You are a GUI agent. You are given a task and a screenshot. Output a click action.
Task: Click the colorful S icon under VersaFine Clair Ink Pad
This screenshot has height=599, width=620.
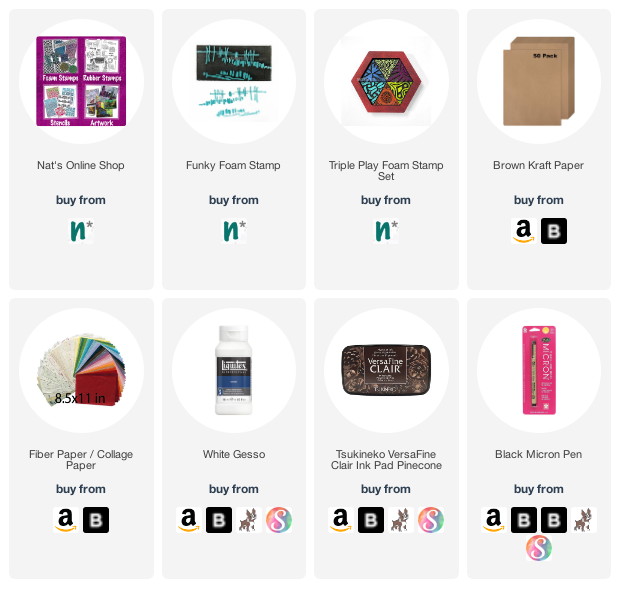pos(431,520)
